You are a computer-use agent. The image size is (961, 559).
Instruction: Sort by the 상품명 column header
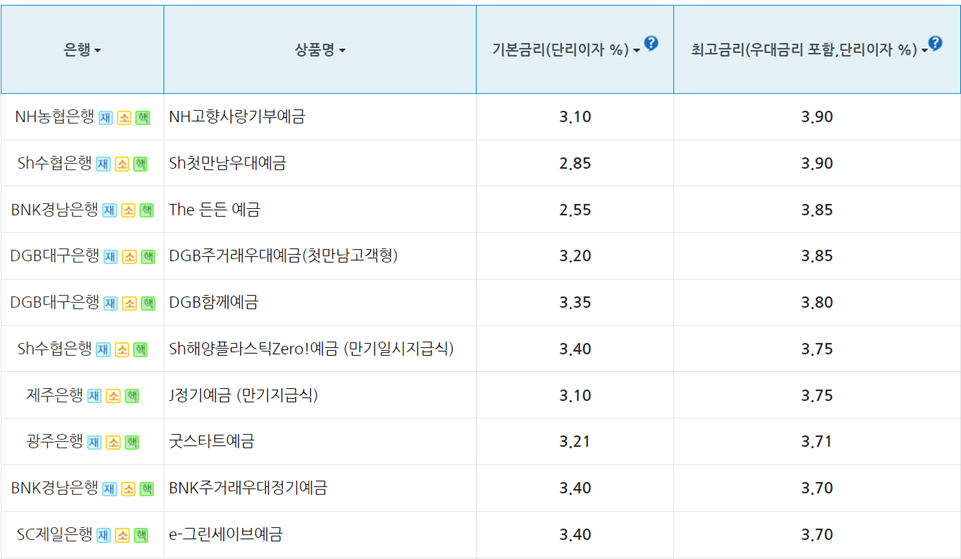coord(320,50)
